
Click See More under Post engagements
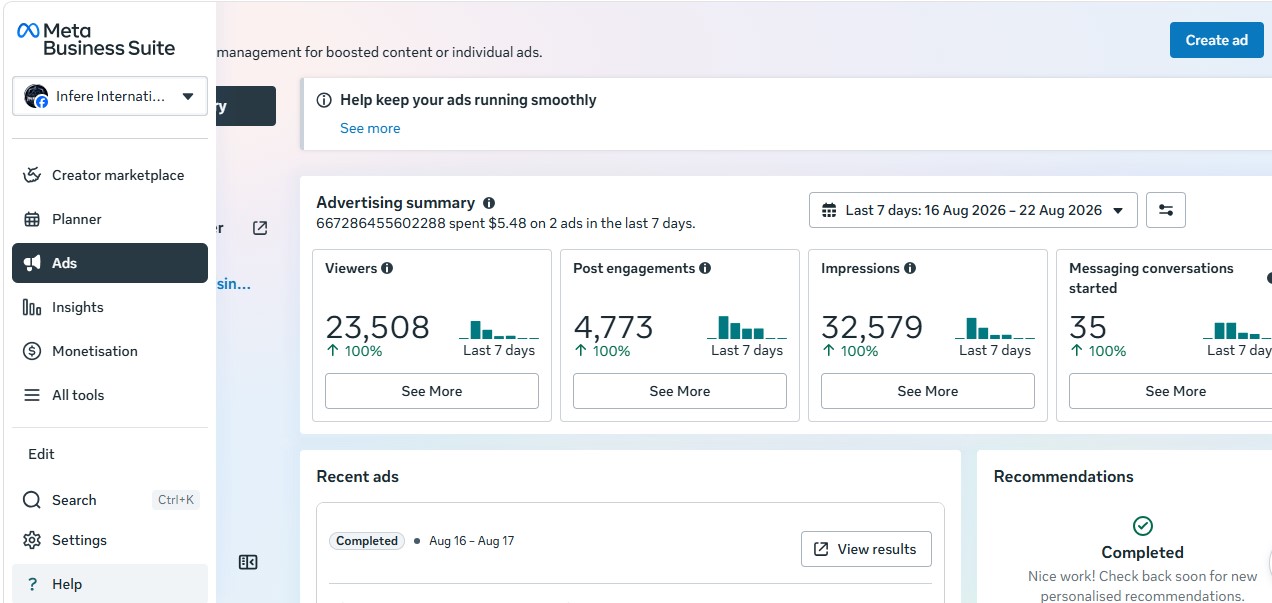[x=680, y=391]
